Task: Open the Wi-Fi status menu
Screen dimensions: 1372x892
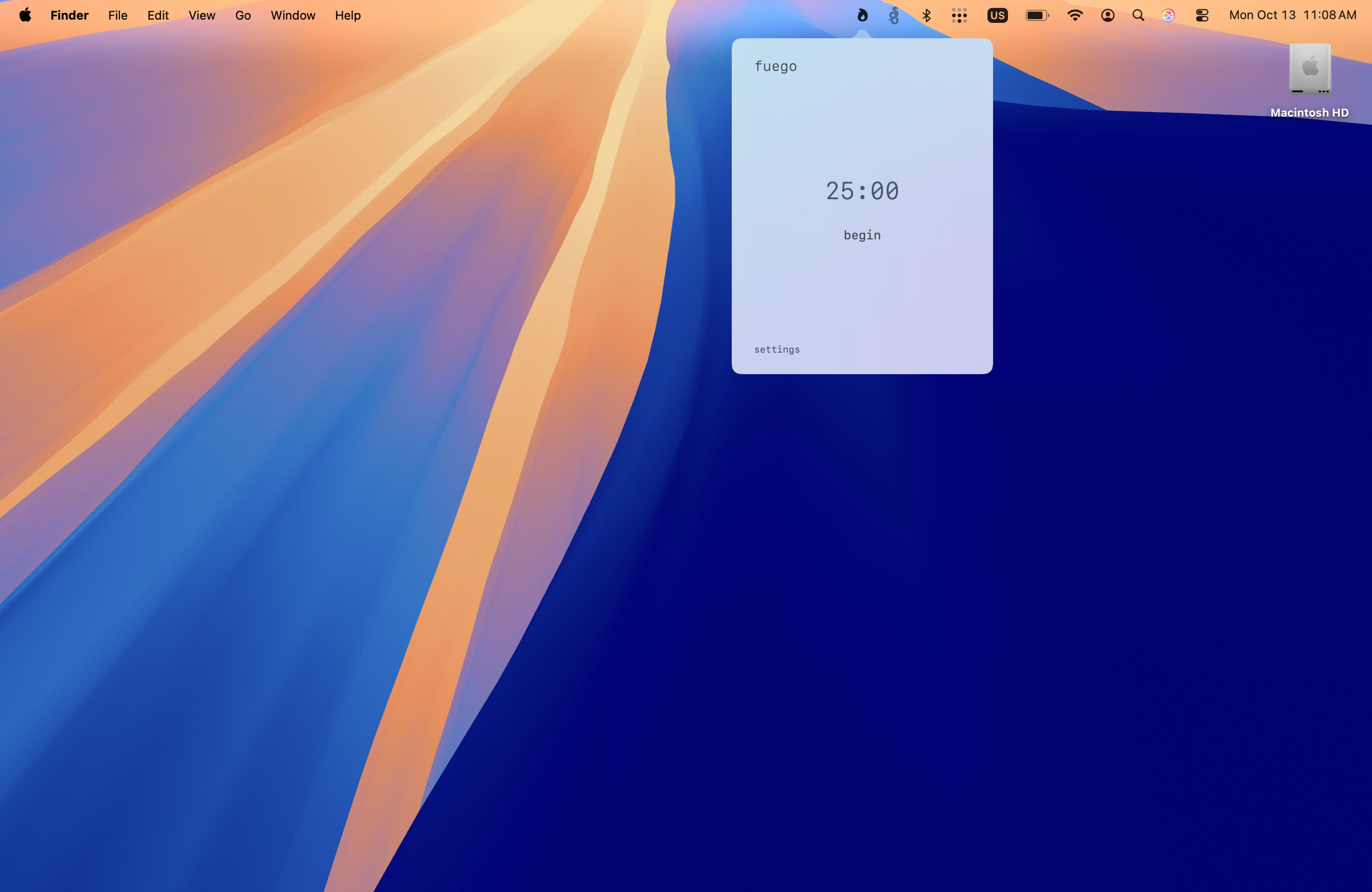Action: (1074, 16)
